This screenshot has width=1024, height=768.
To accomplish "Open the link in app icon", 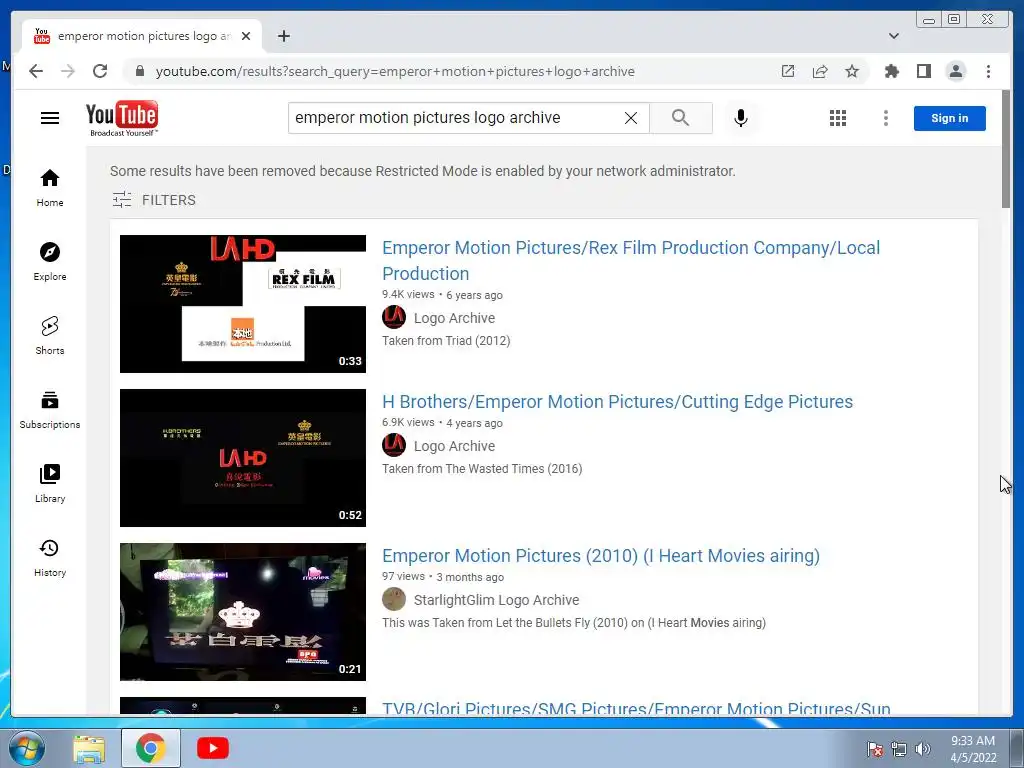I will tap(788, 71).
